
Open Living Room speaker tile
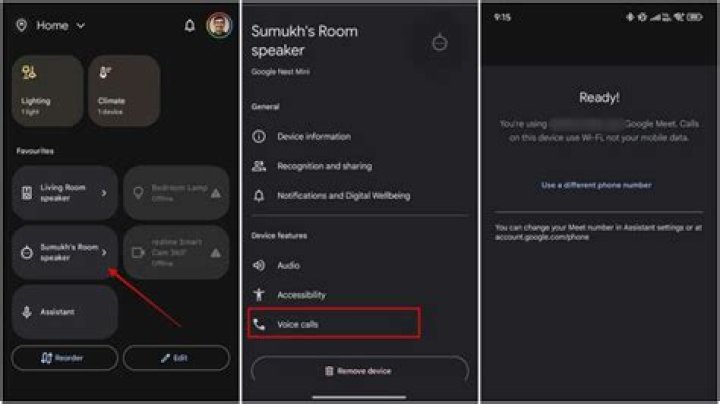click(65, 193)
